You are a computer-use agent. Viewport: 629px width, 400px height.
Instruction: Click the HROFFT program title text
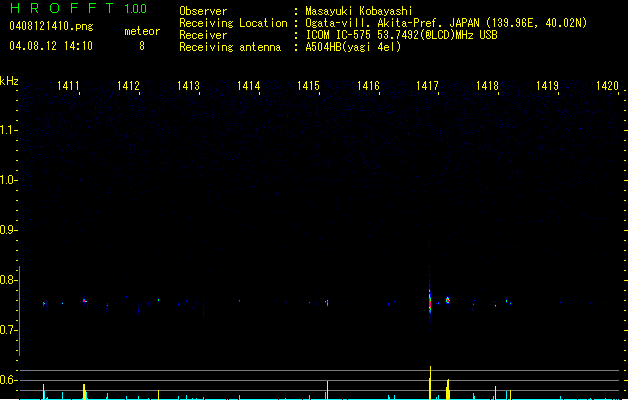[x=62, y=8]
